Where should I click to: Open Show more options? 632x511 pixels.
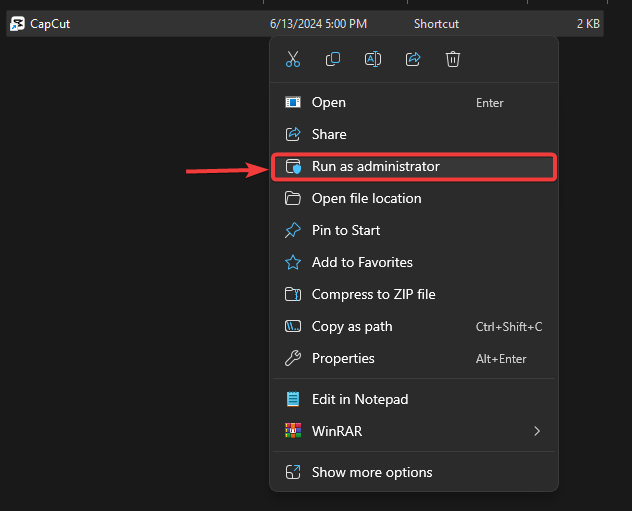[372, 472]
